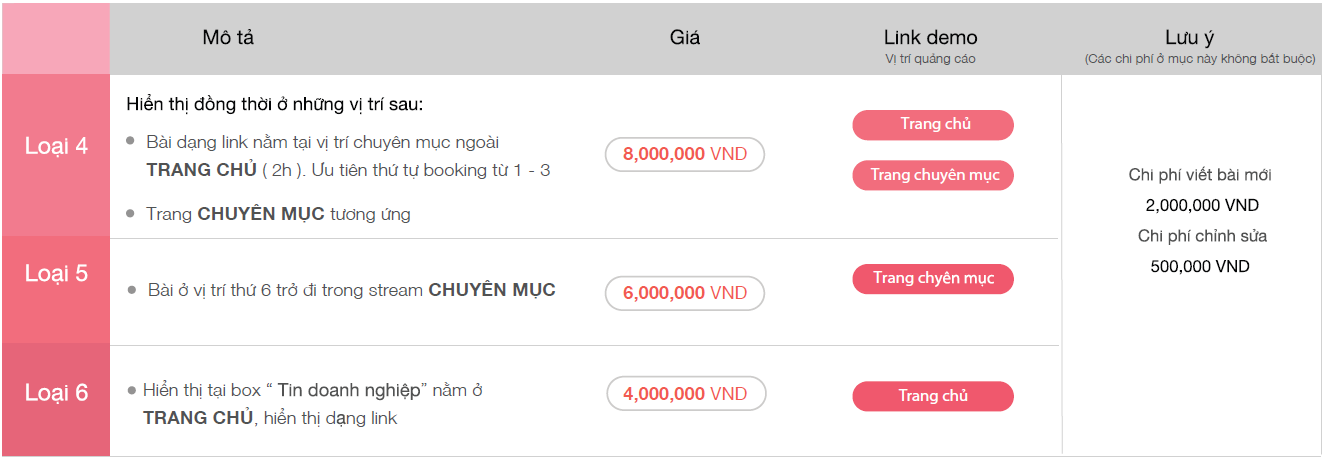Screen dimensions: 1322x459
Task: Open the Trang chyện mục demo for Loại 5
Action: click(x=933, y=279)
